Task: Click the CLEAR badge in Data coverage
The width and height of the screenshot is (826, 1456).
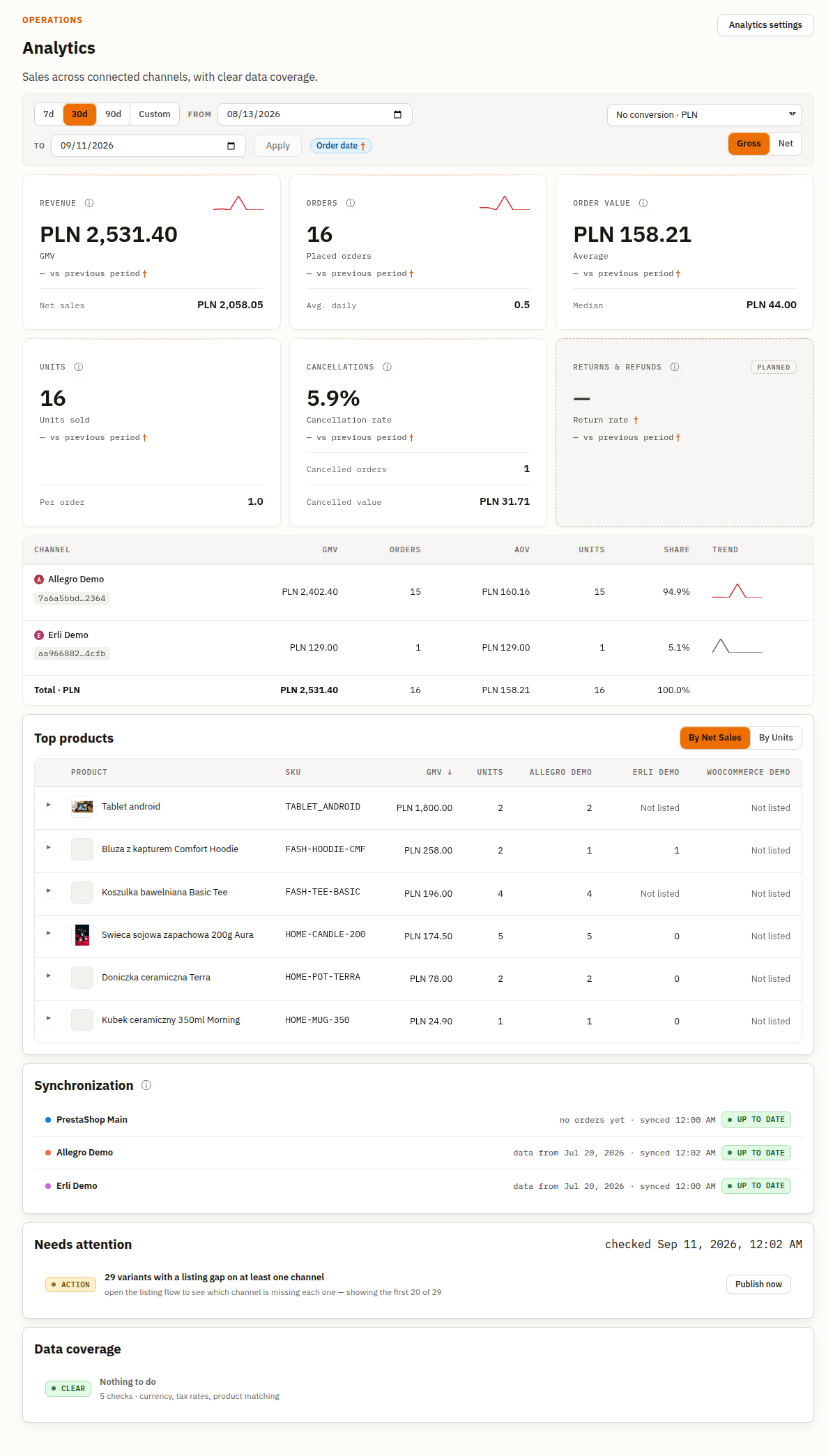Action: point(68,1388)
